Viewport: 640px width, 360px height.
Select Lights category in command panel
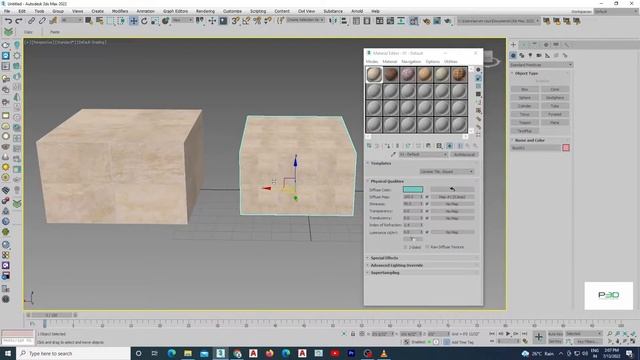pyautogui.click(x=530, y=55)
